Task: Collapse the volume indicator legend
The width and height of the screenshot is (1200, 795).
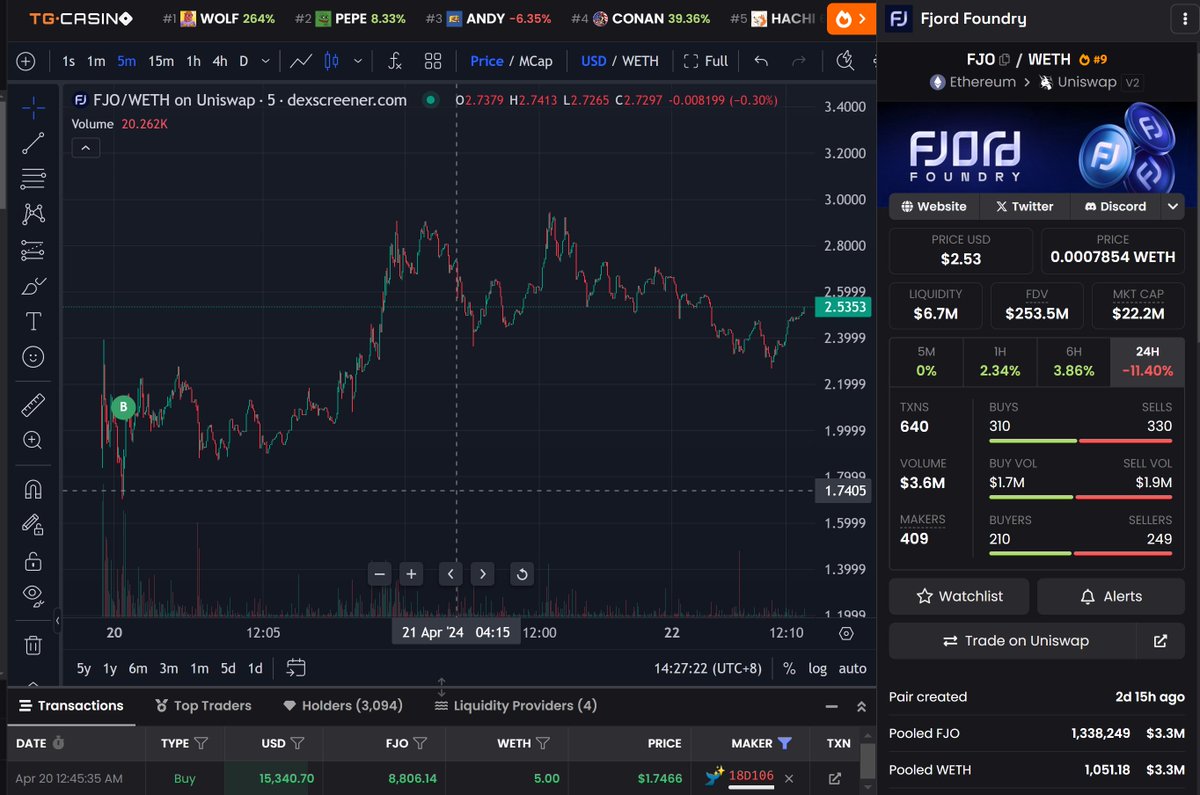Action: pyautogui.click(x=85, y=148)
